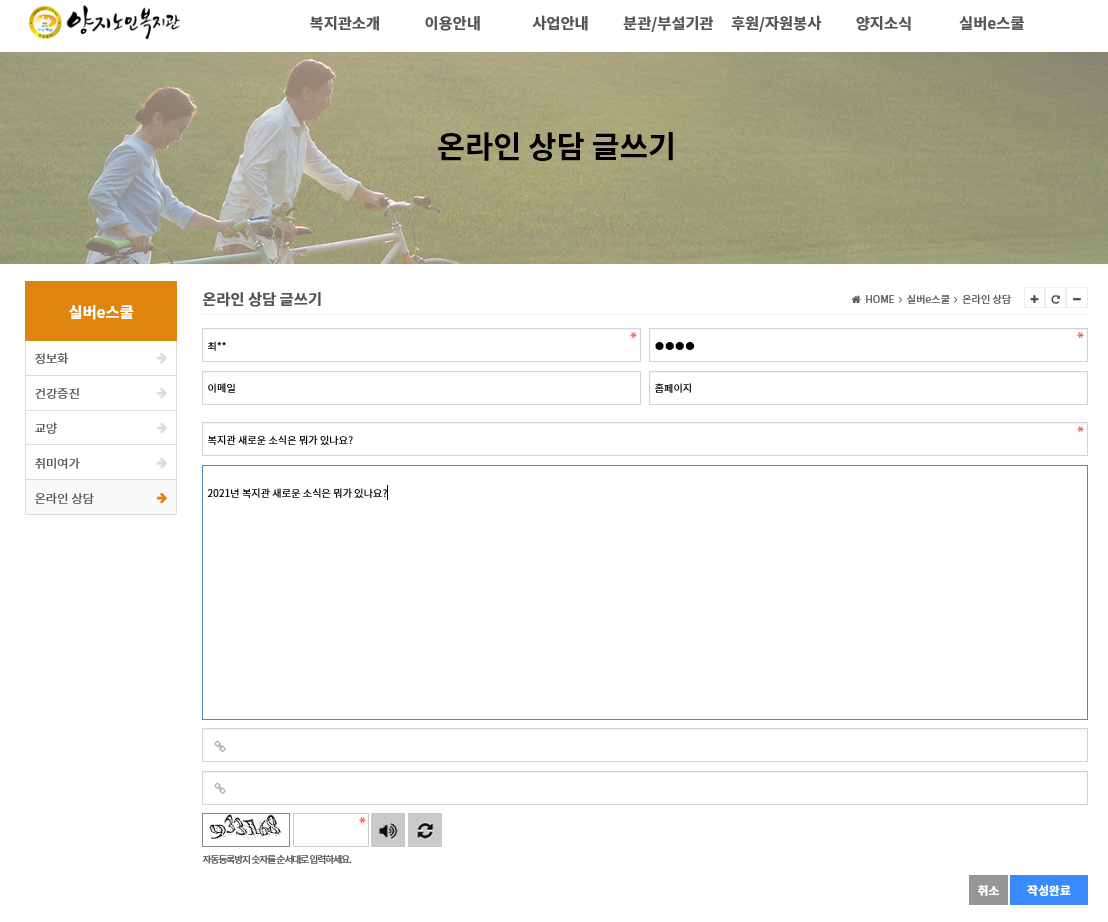Click 실버e스쿨 in the breadcrumb
This screenshot has height=922, width=1108.
tap(928, 300)
